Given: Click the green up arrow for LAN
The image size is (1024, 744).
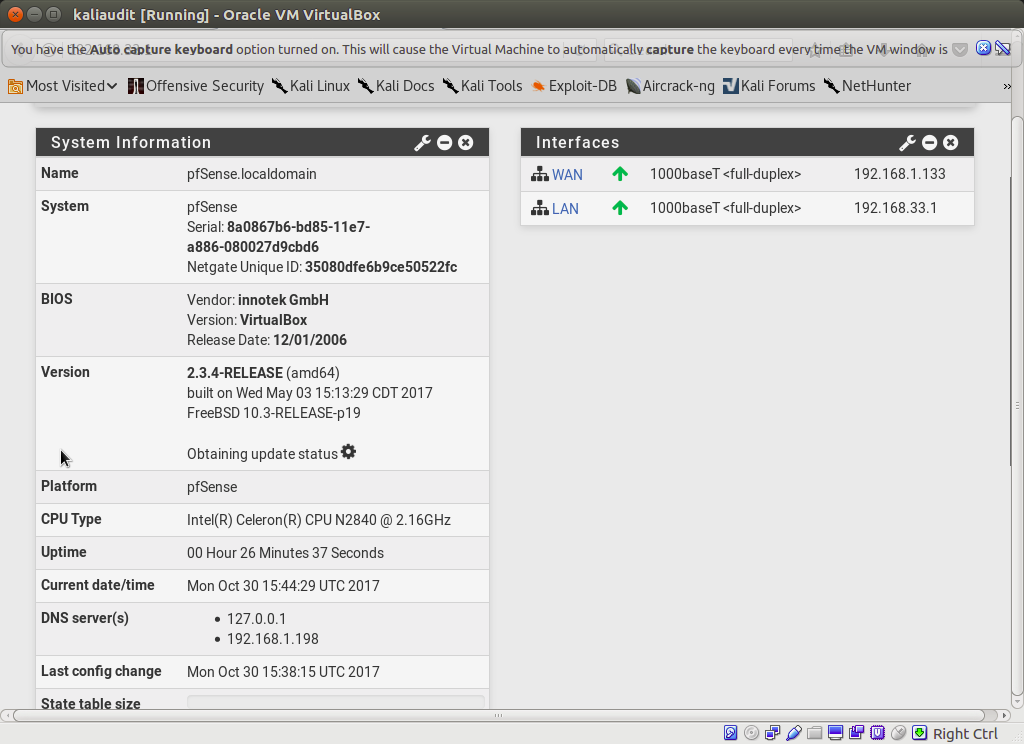Looking at the screenshot, I should 620,208.
